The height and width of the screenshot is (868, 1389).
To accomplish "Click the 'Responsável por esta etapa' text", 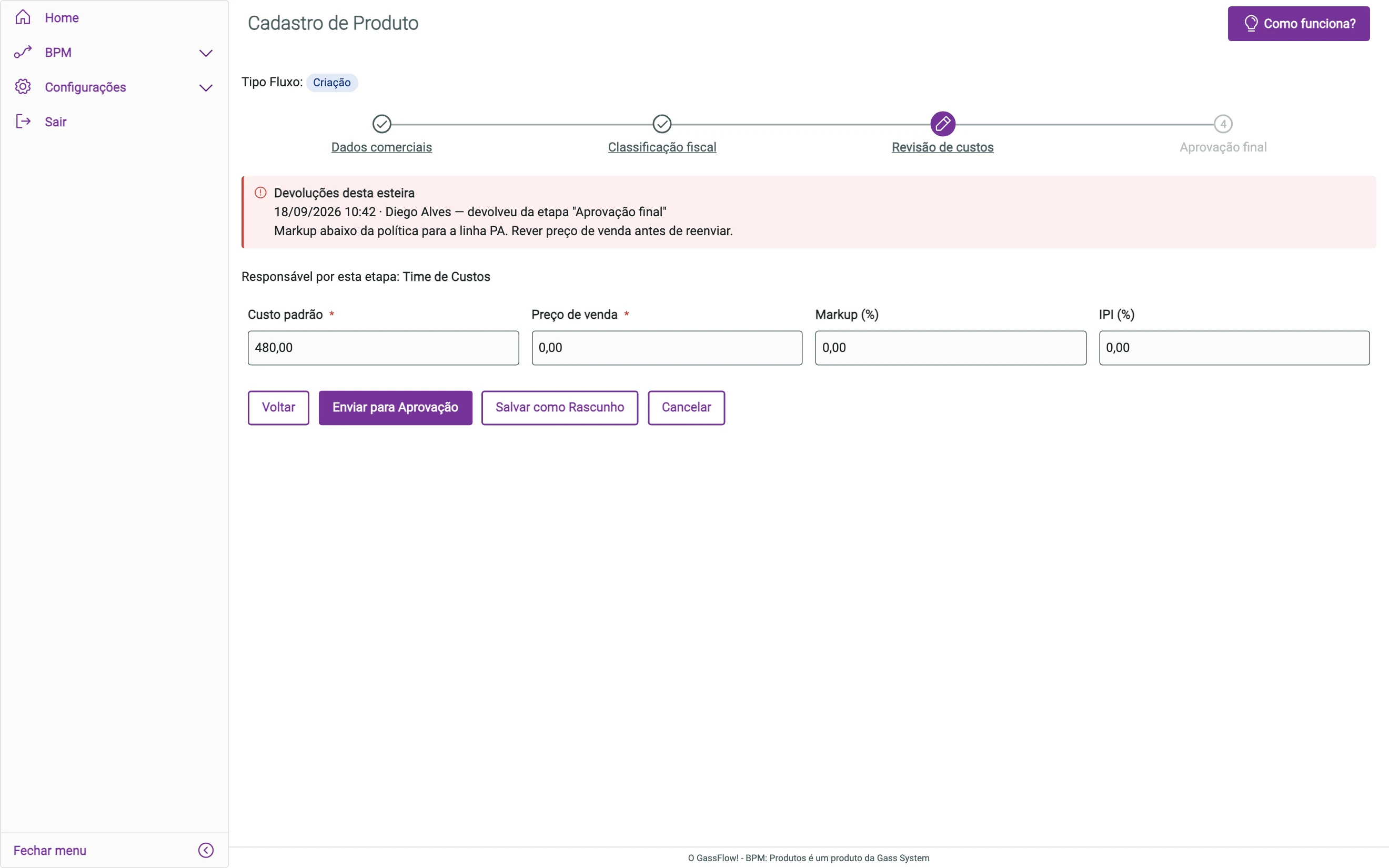I will [x=366, y=277].
